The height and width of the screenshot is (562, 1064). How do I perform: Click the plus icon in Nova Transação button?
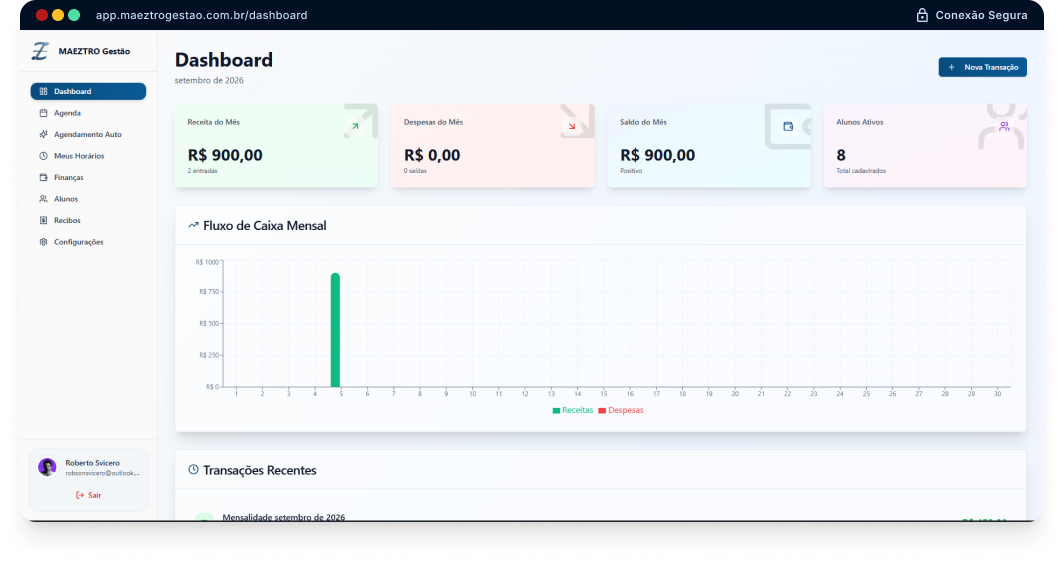coord(951,67)
